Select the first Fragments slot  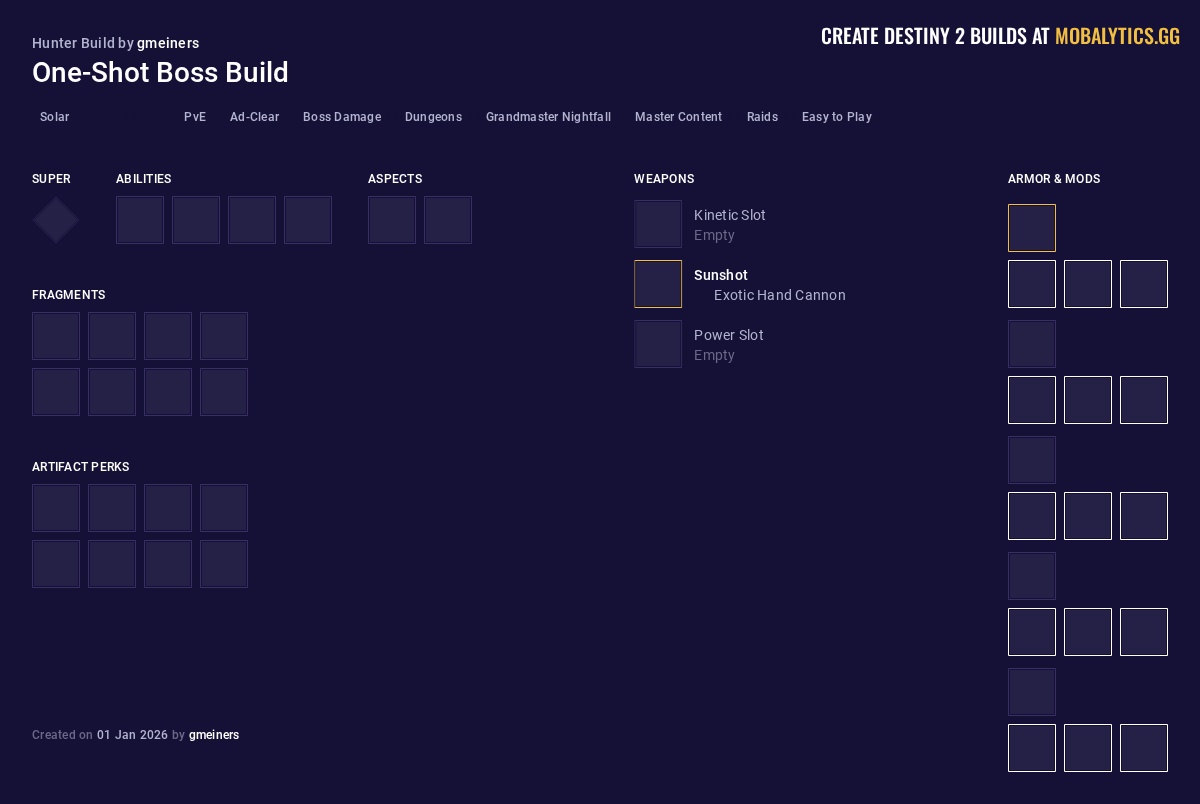(56, 336)
